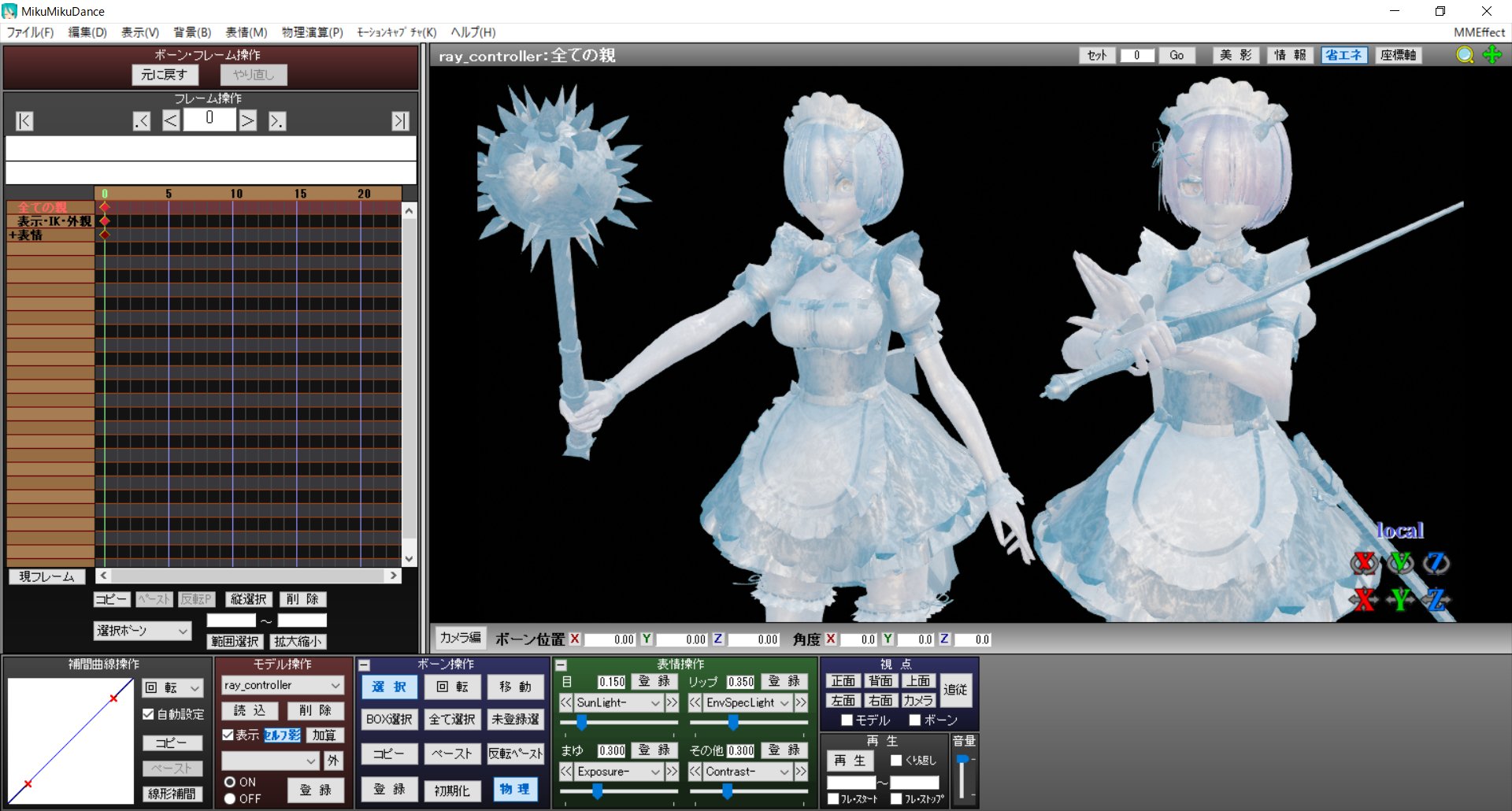Click 全ての親 keyframe diamond marker
Image resolution: width=1512 pixels, height=811 pixels.
point(105,207)
